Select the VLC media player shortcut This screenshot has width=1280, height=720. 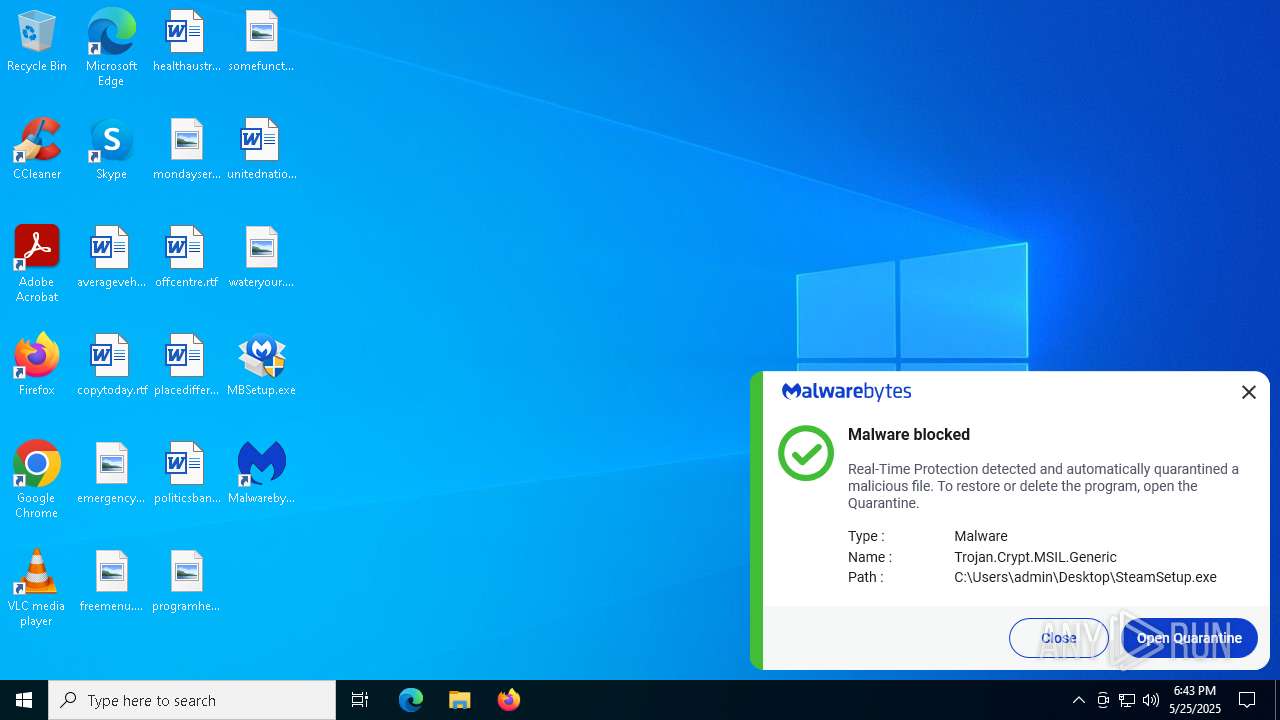click(37, 588)
